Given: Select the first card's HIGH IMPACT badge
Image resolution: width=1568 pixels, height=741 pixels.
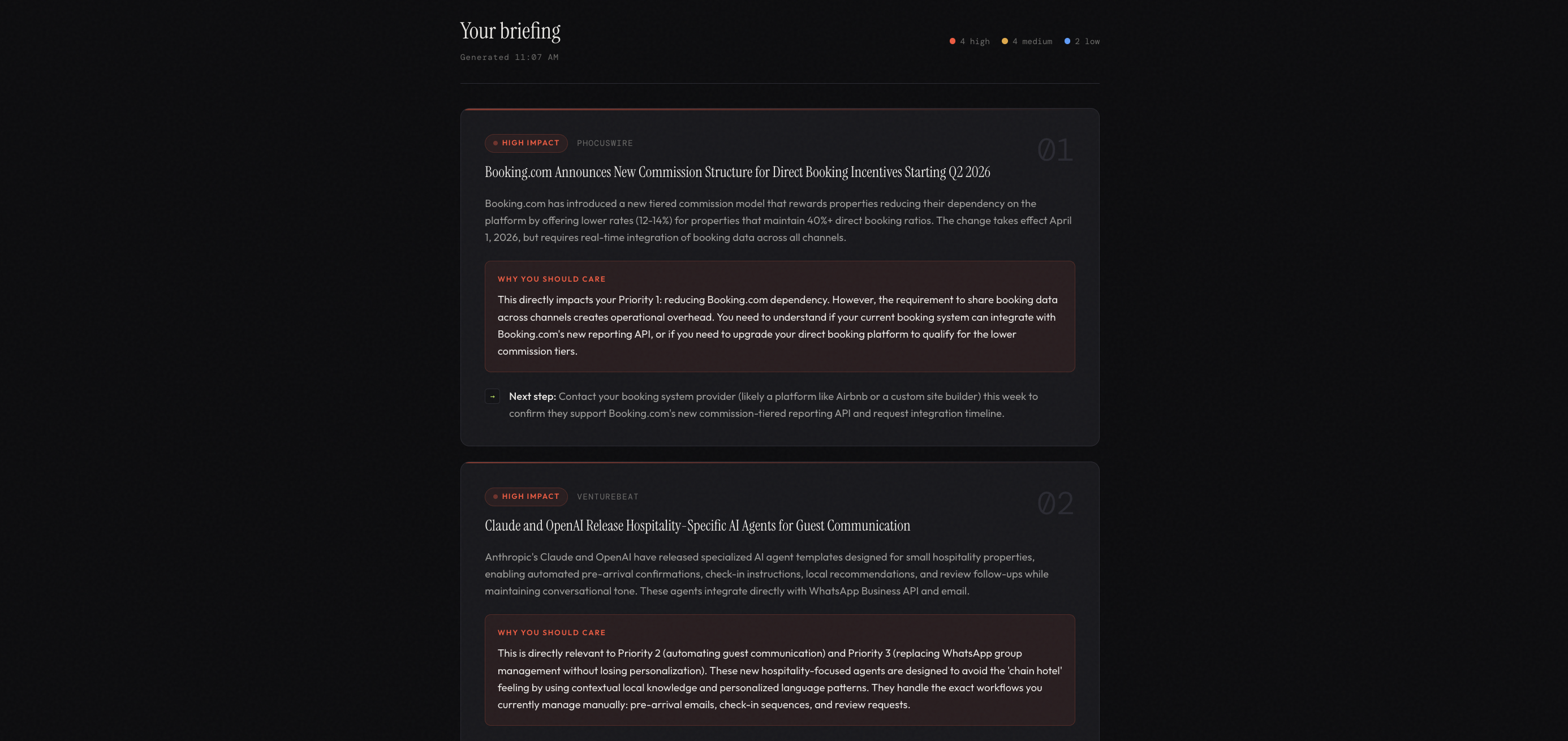Looking at the screenshot, I should click(x=526, y=143).
